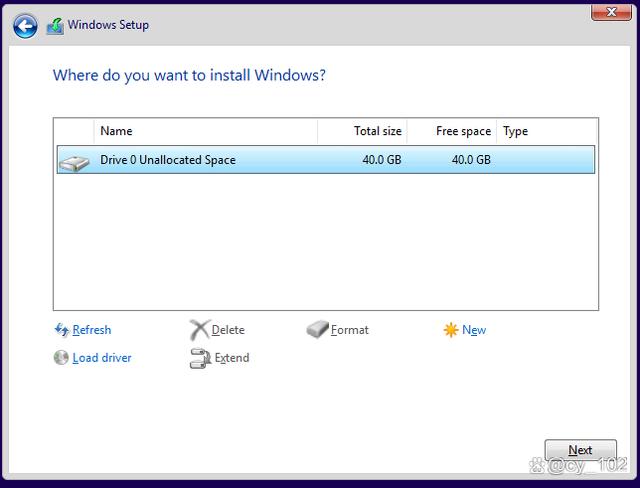
Task: Click the Format link
Action: [x=350, y=330]
